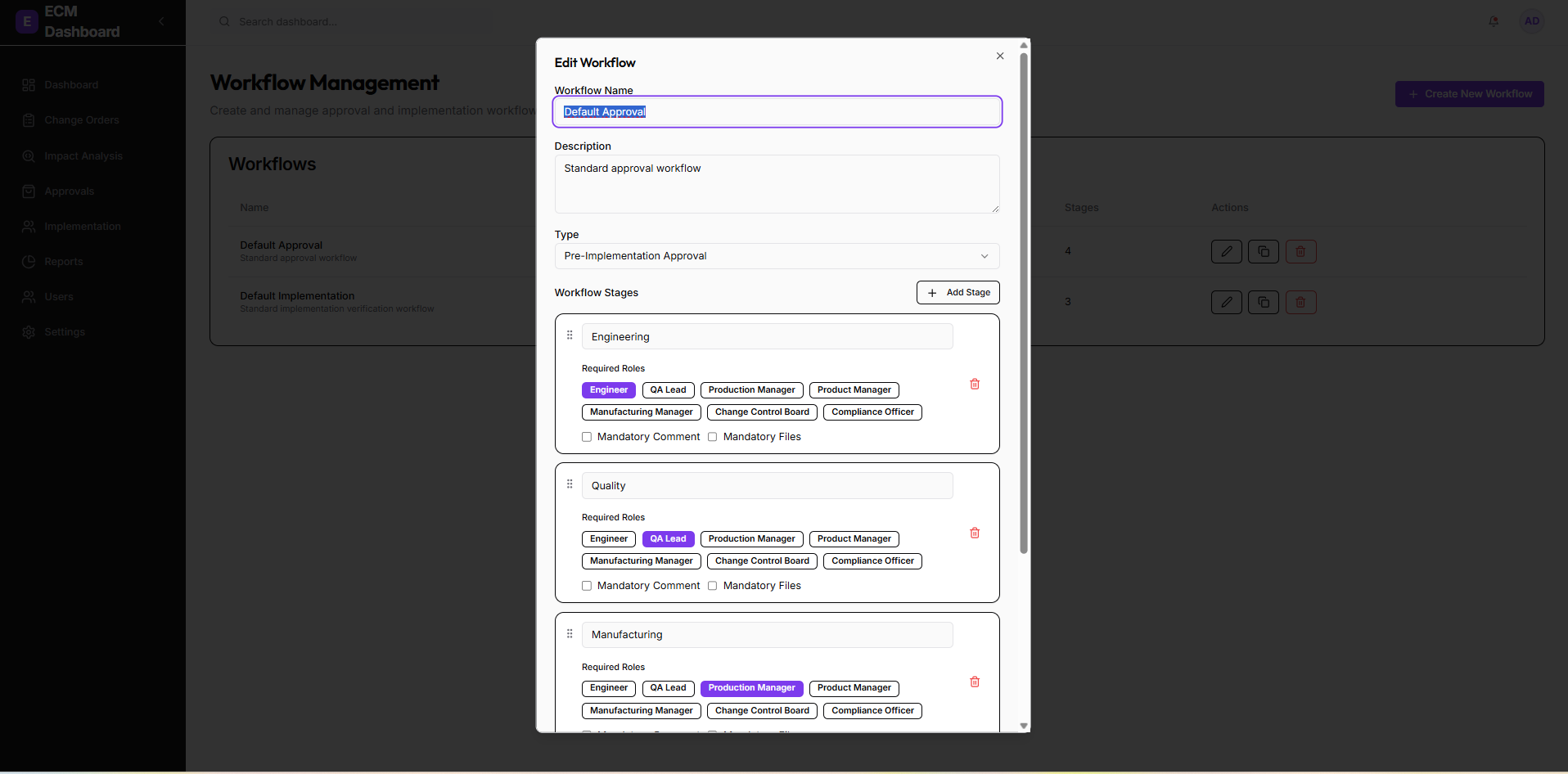The image size is (1568, 774).
Task: Click the Create New Workflow button
Action: click(x=1468, y=93)
